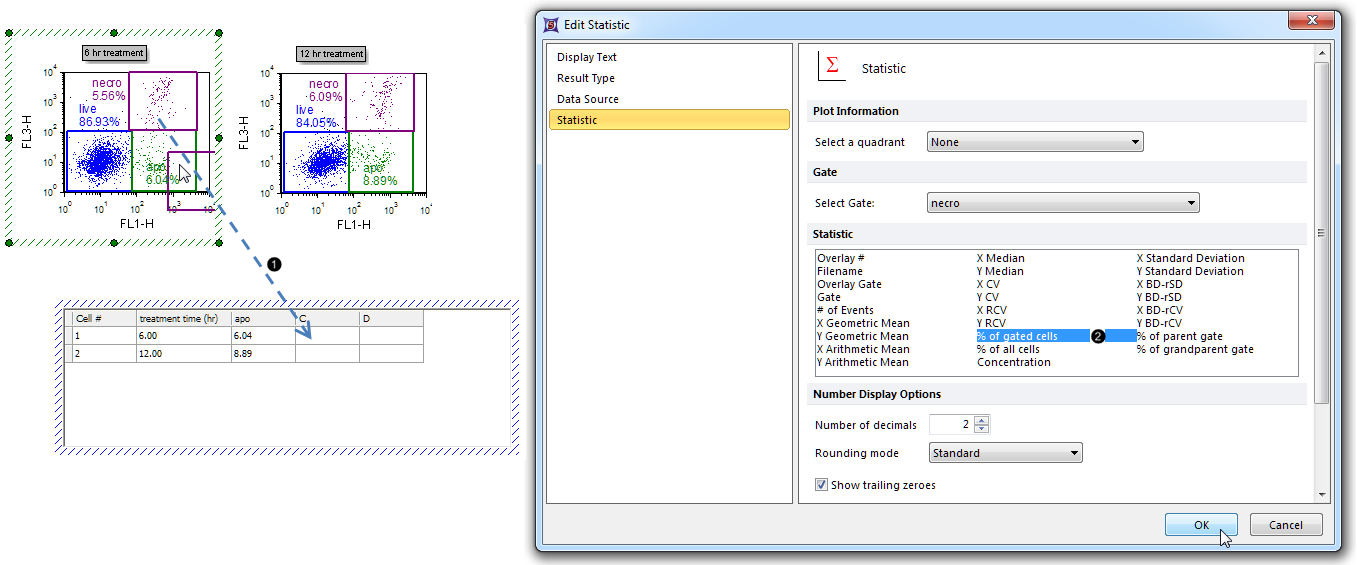The image size is (1358, 565).
Task: Close the Edit Statistic dialog
Action: pos(1311,24)
